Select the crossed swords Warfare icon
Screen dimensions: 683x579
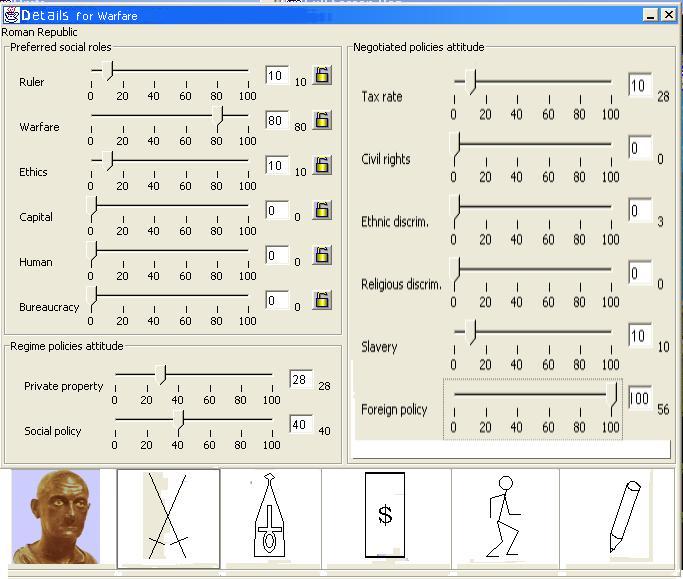168,517
